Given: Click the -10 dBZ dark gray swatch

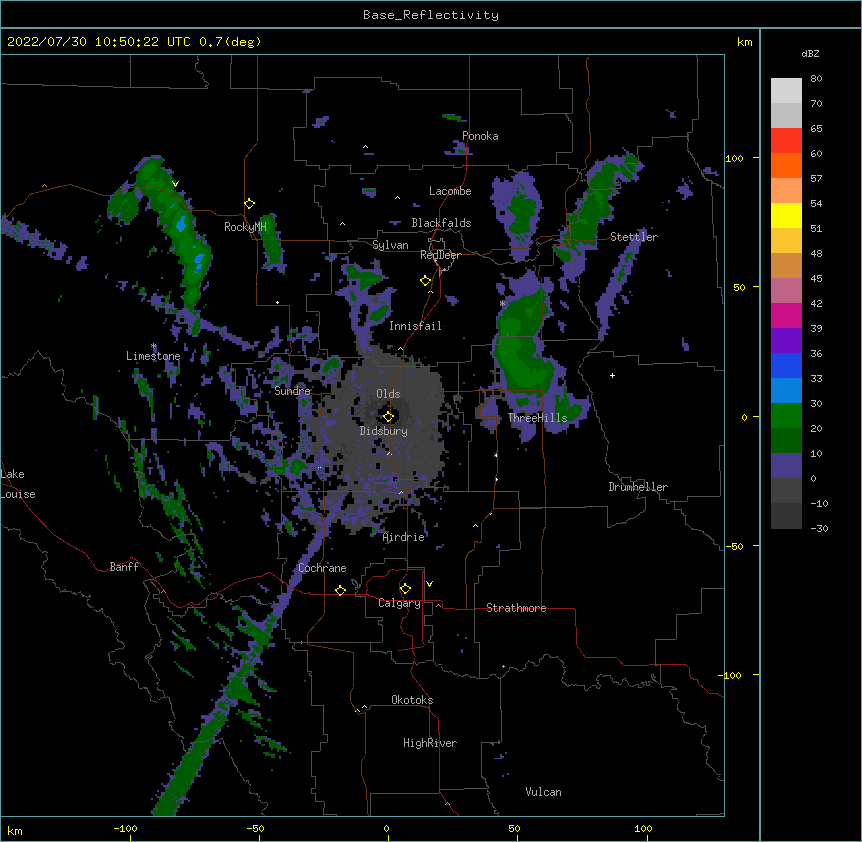Looking at the screenshot, I should point(786,516).
